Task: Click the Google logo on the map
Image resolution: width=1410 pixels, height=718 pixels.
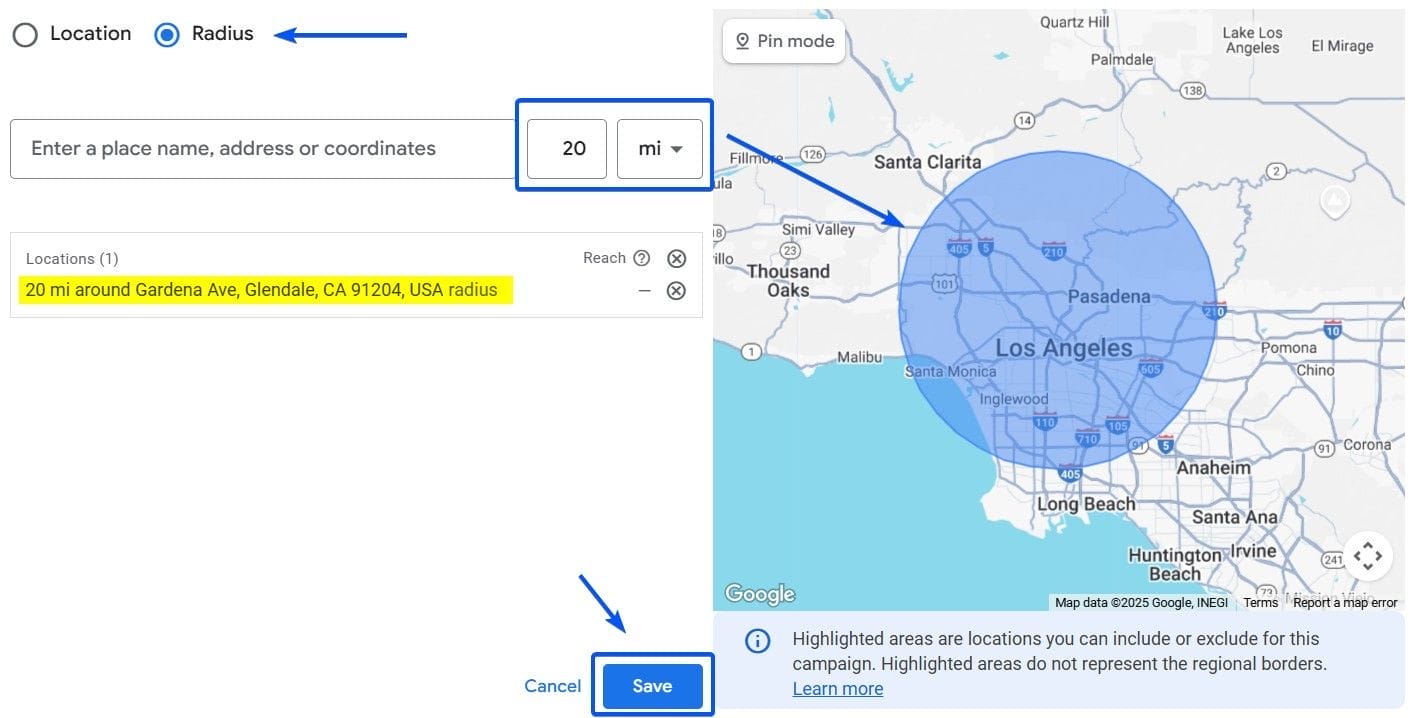Action: (x=759, y=593)
